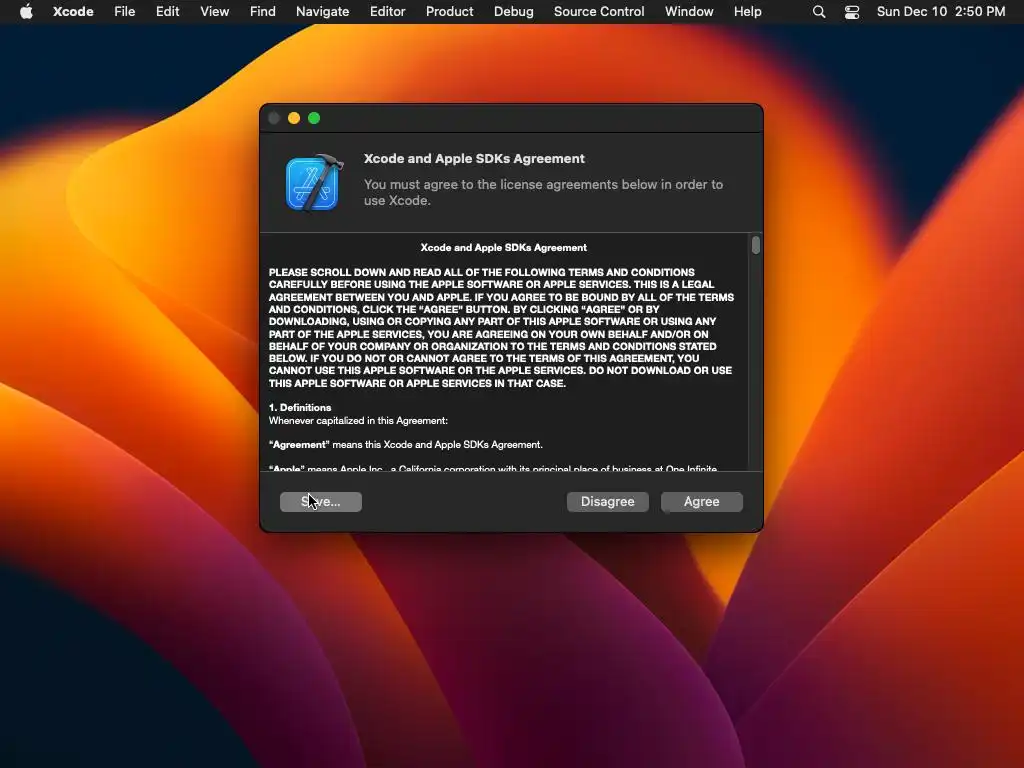Open the Find menu
The width and height of the screenshot is (1024, 768).
tap(263, 12)
